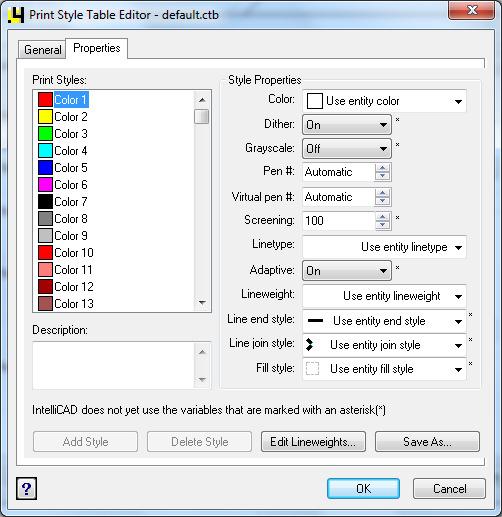Open the Dither dropdown
502x517 pixels.
[x=347, y=125]
